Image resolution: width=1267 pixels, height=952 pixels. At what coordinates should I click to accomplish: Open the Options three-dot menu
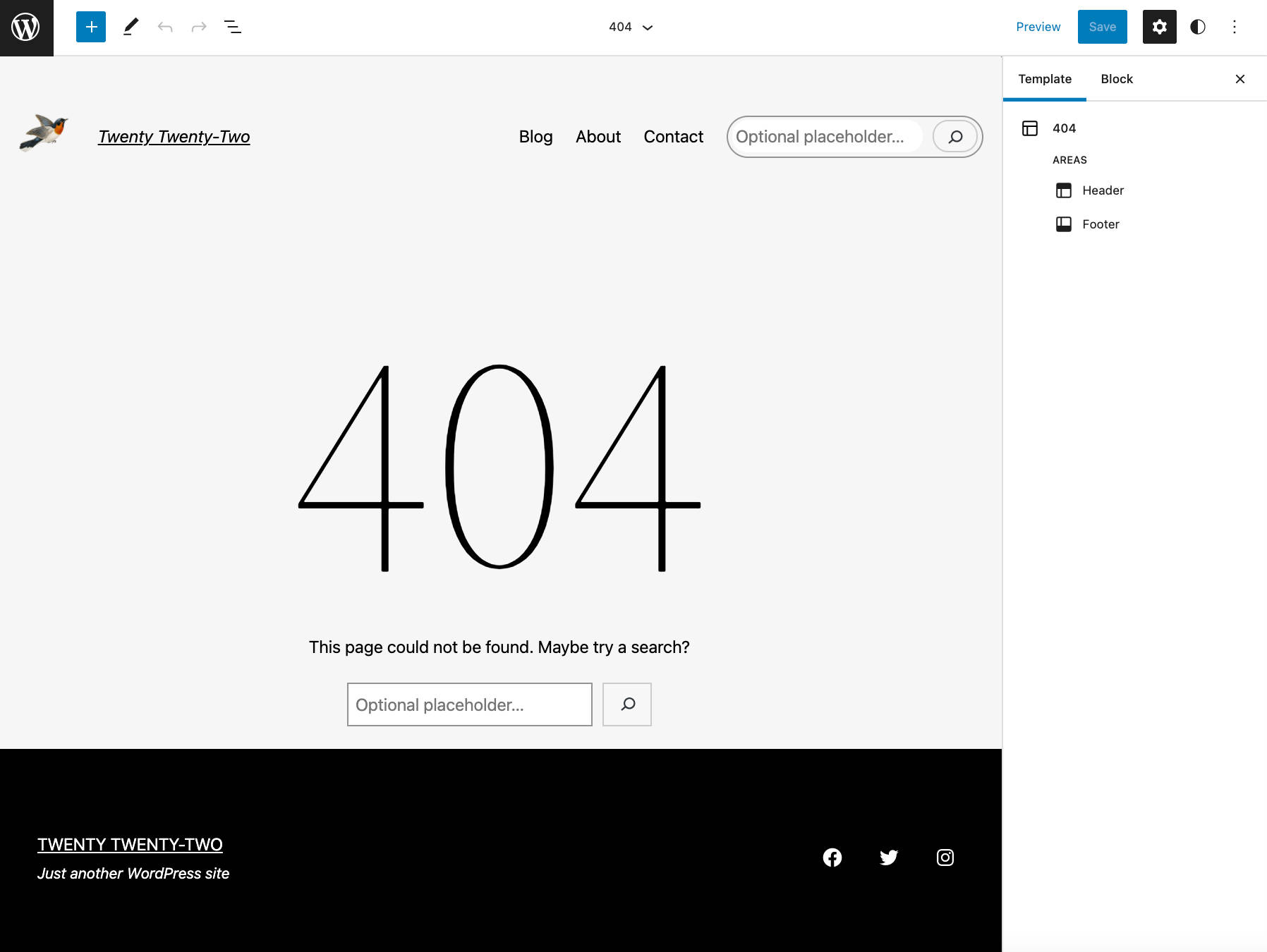coord(1235,27)
